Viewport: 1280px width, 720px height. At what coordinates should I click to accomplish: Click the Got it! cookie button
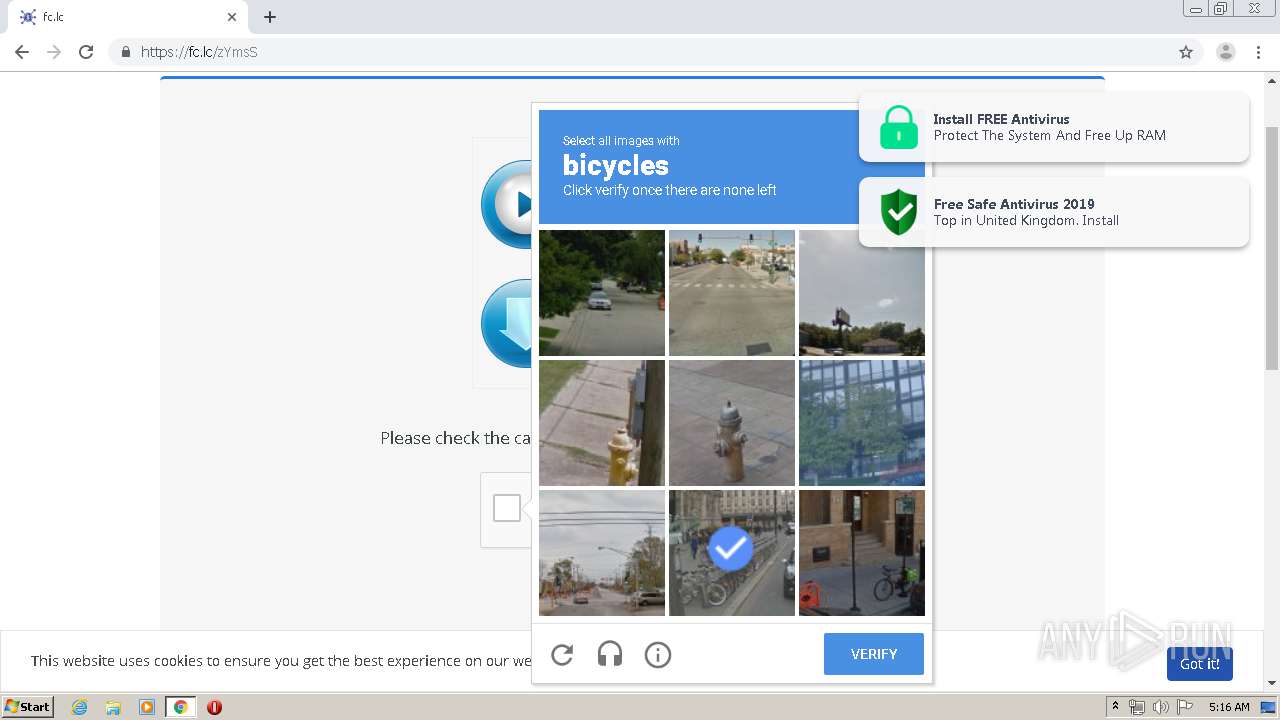(x=1199, y=664)
